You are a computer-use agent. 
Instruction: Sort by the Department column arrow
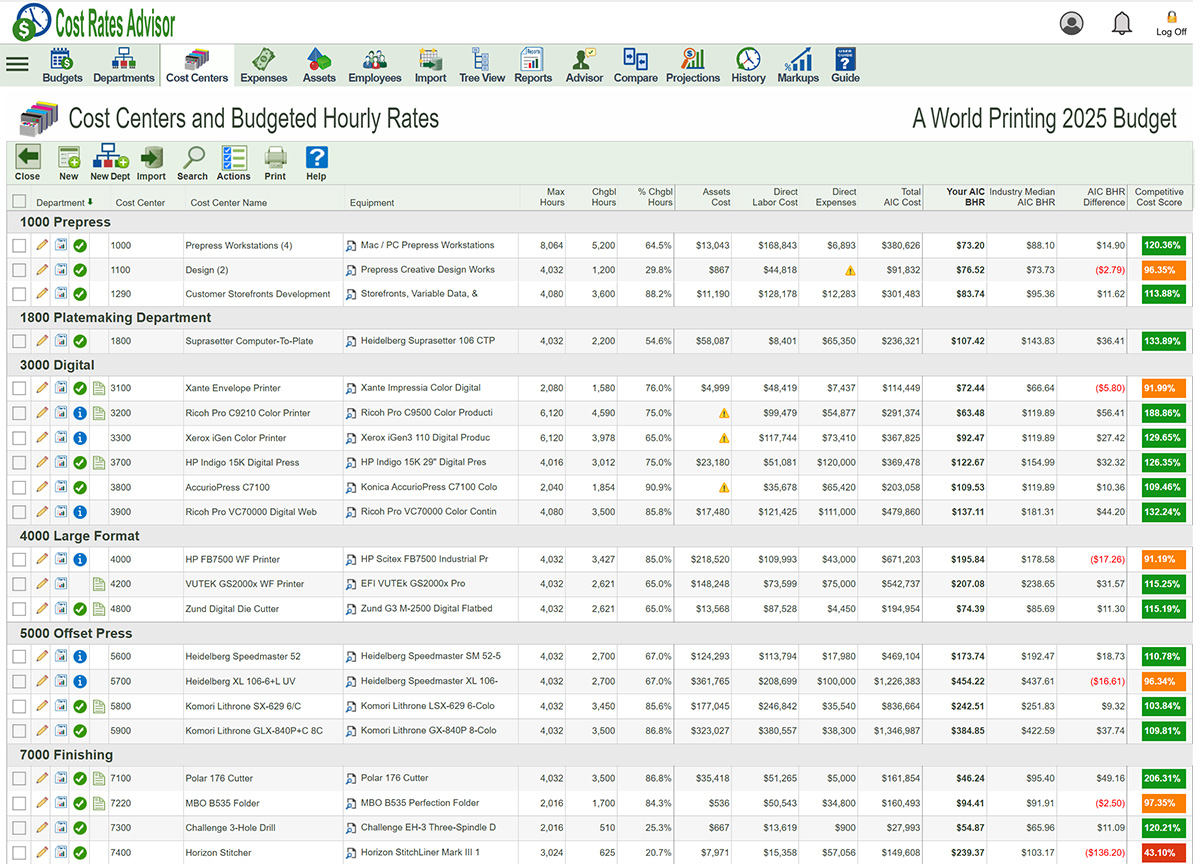coord(90,202)
